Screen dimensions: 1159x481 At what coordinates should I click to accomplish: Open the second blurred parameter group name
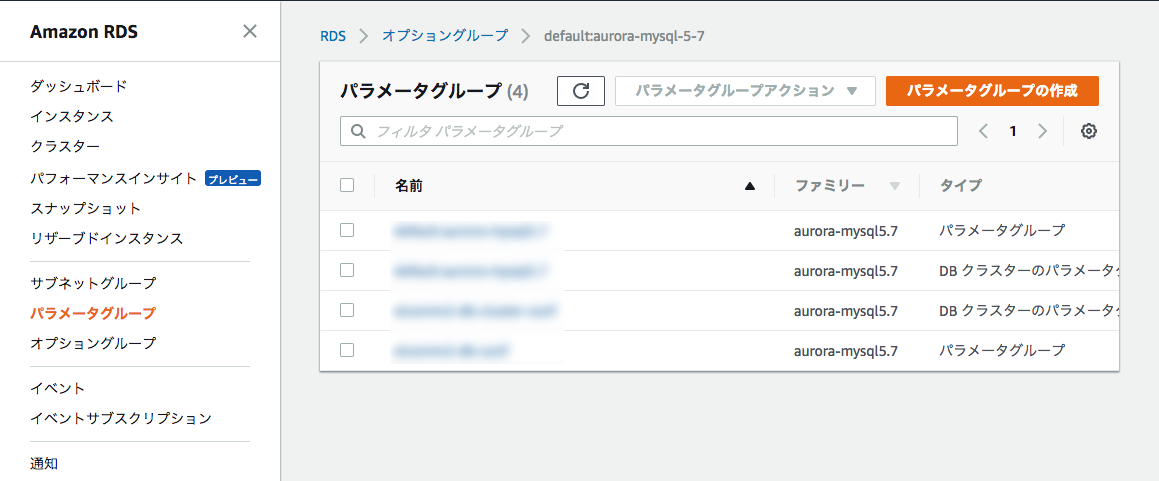click(x=472, y=270)
